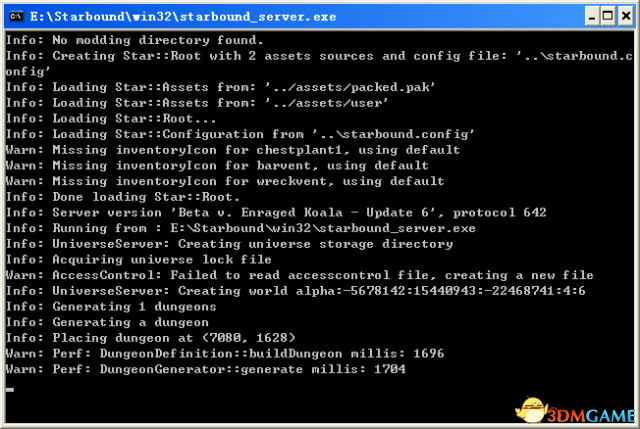Minimize the starbound_server.exe console window
640x429 pixels.
(592, 16)
